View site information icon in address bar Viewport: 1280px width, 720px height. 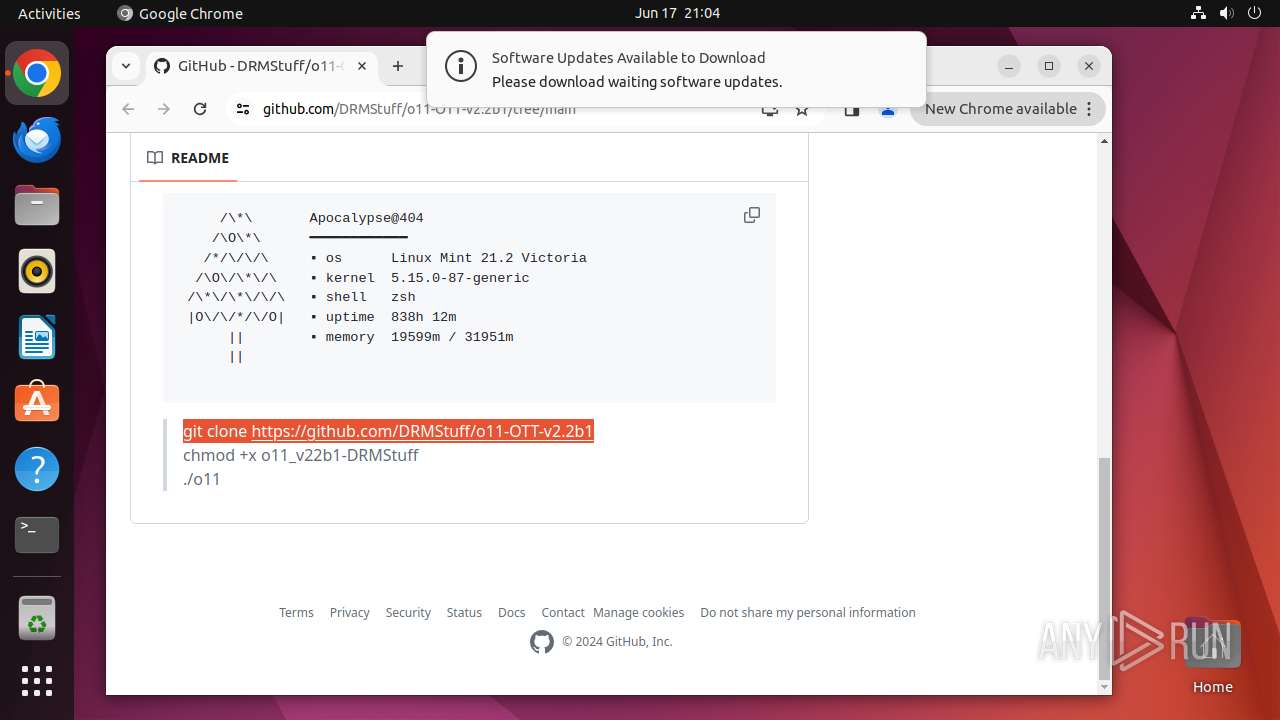coord(242,109)
